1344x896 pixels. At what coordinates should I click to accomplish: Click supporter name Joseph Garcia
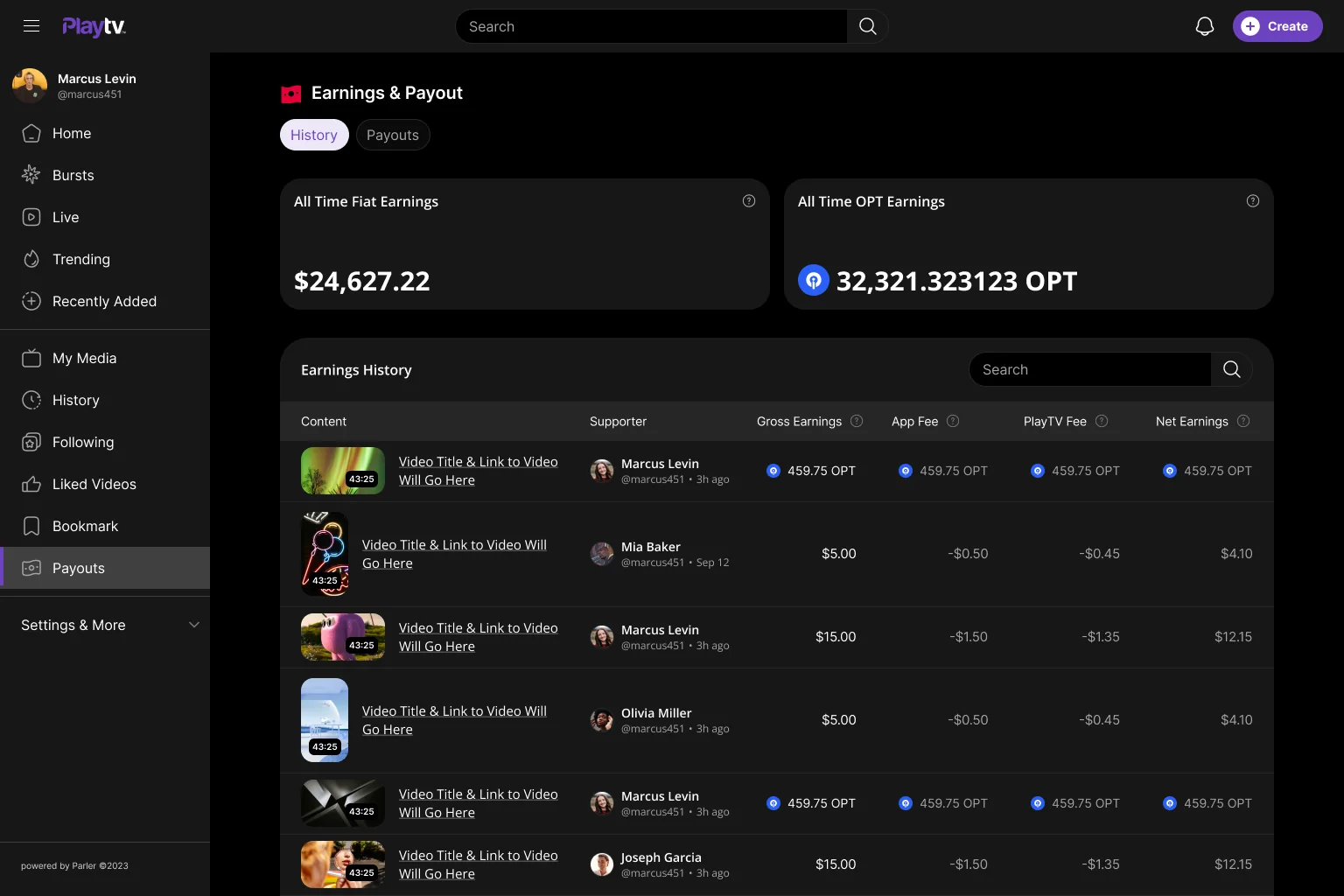[x=661, y=857]
